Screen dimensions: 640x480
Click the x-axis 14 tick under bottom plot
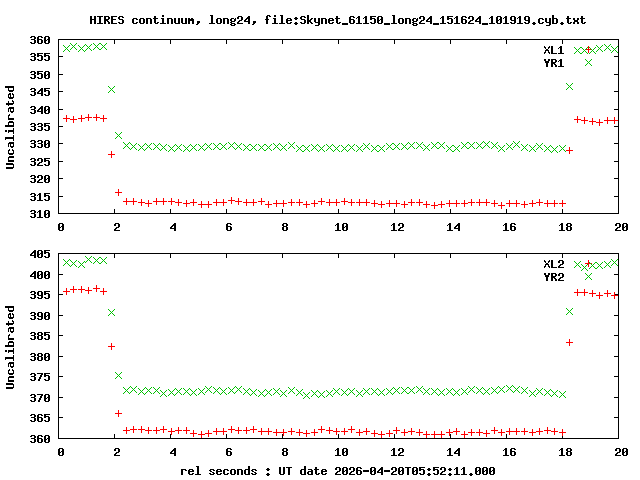coord(453,452)
